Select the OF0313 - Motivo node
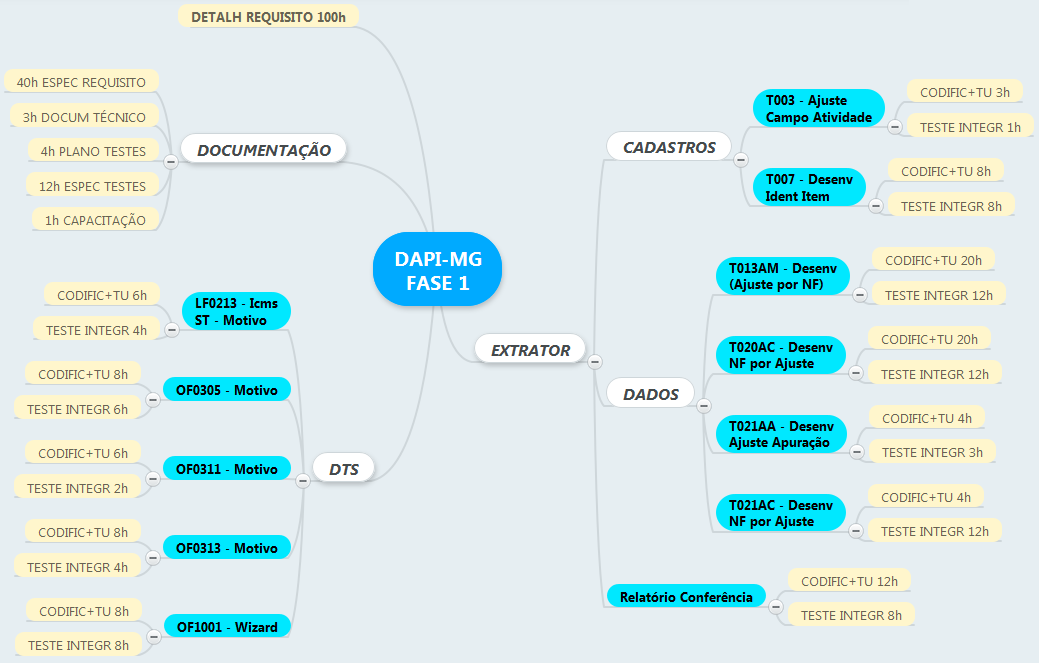This screenshot has height=663, width=1039. pyautogui.click(x=227, y=548)
